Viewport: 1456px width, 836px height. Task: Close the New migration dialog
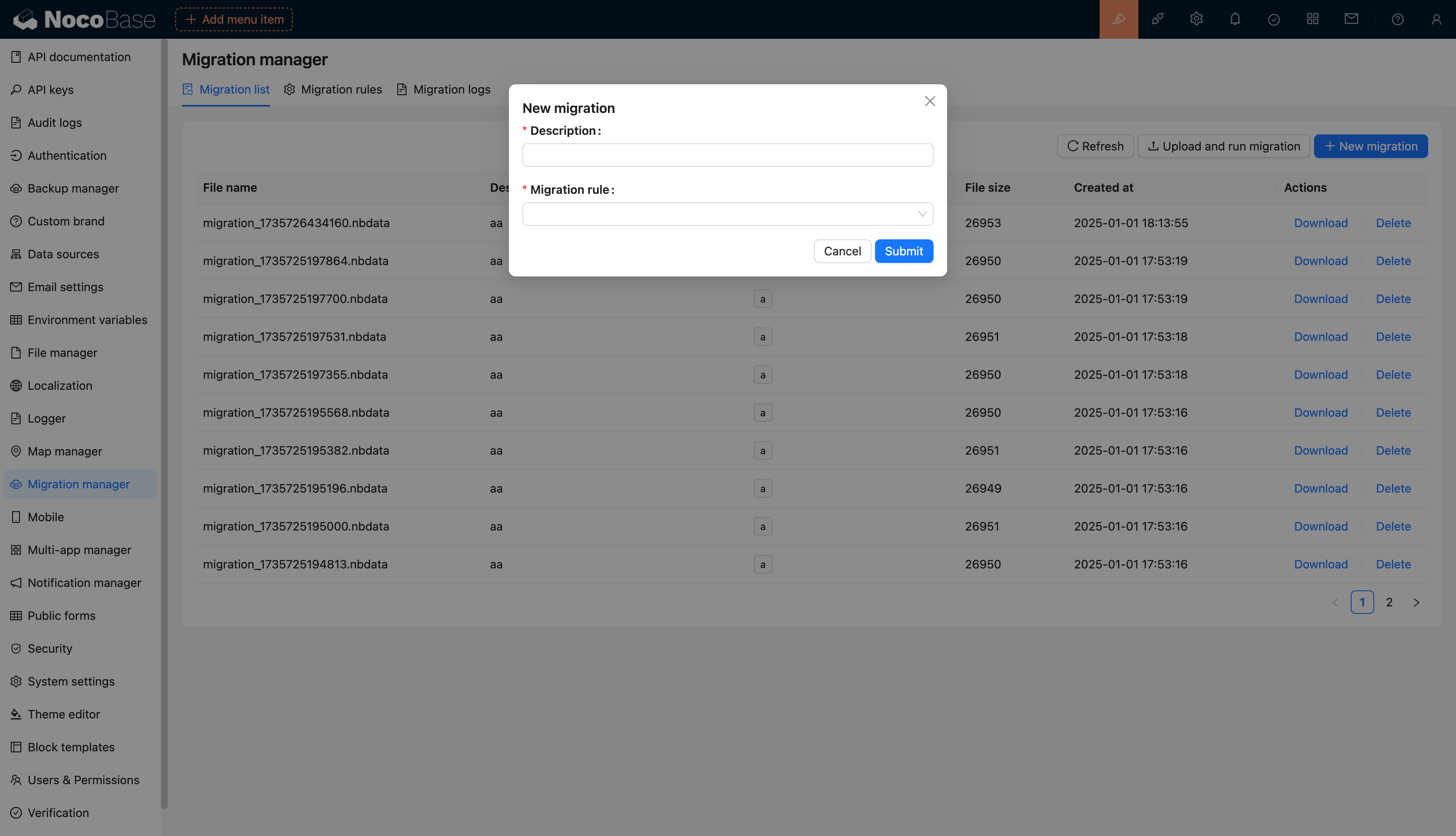tap(930, 101)
